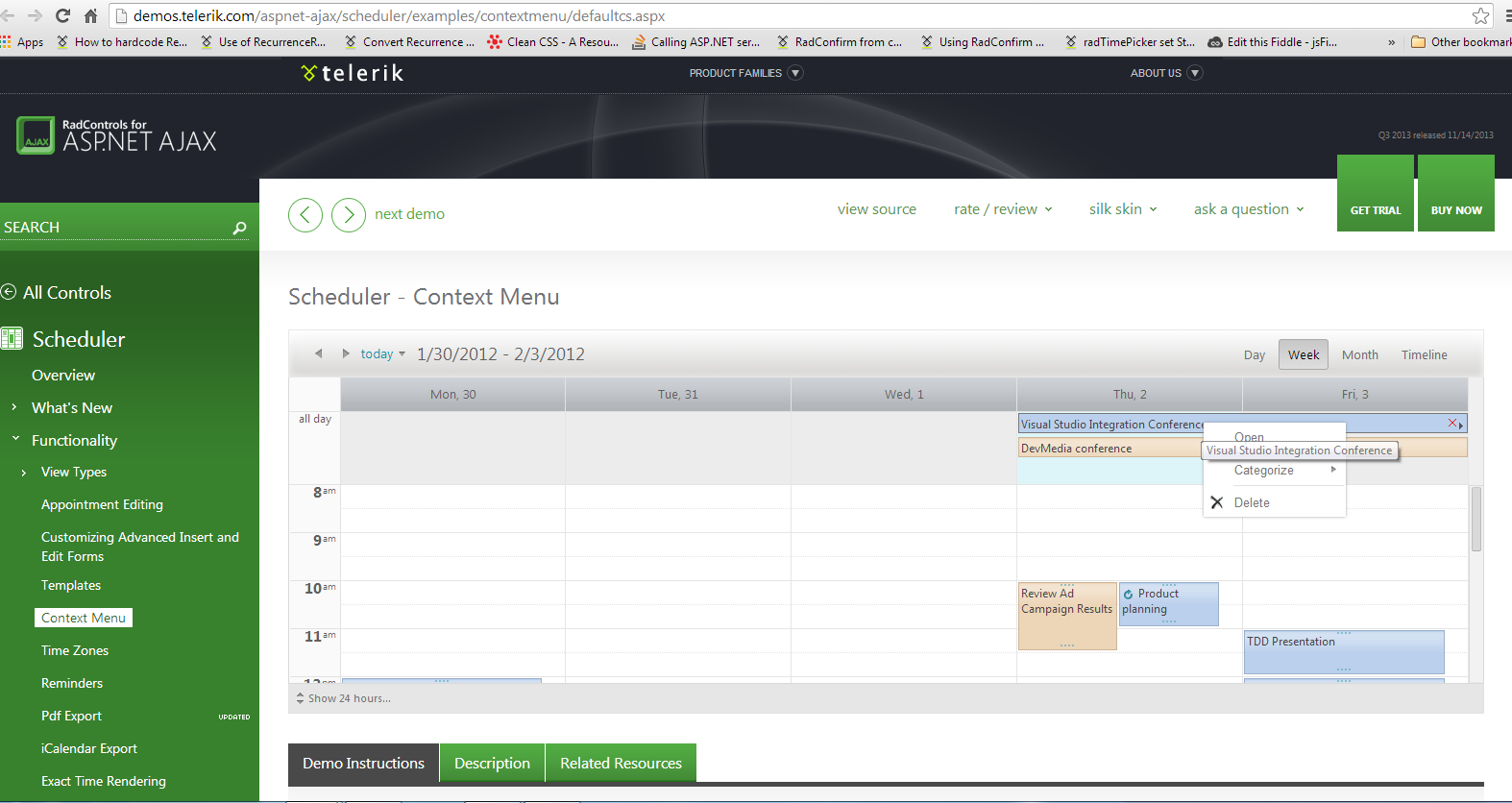Go to the browser home page icon
The width and height of the screenshot is (1512, 803).
click(90, 15)
